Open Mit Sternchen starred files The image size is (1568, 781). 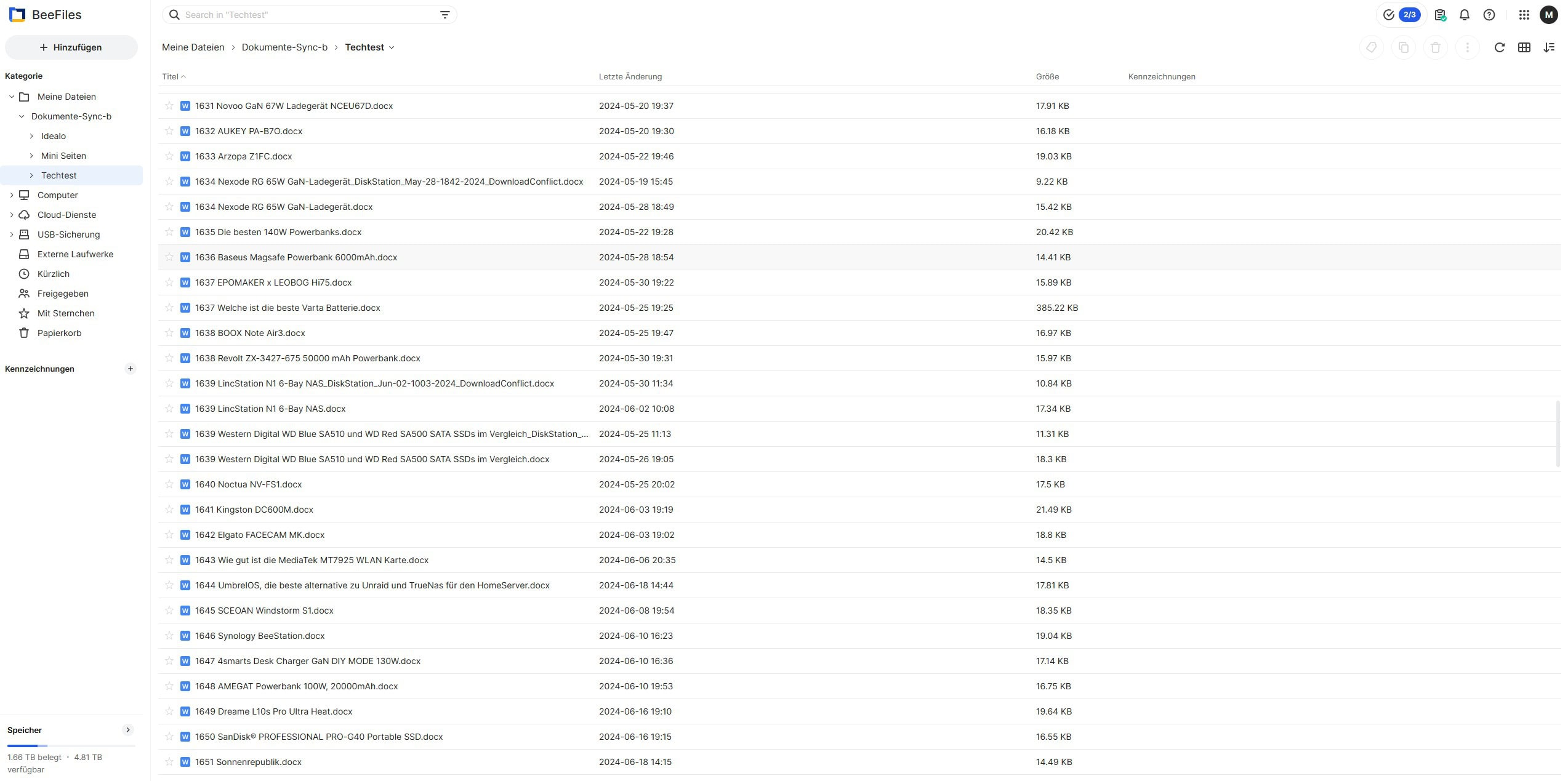[71, 313]
